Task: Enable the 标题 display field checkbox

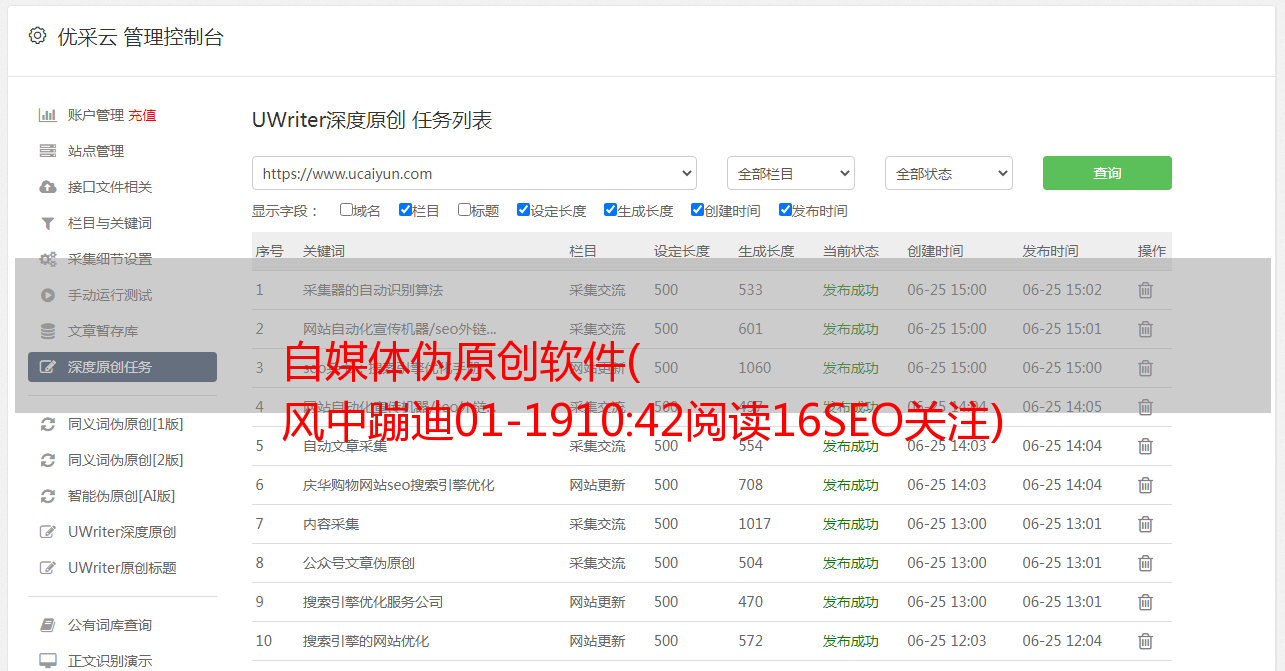Action: pyautogui.click(x=464, y=210)
